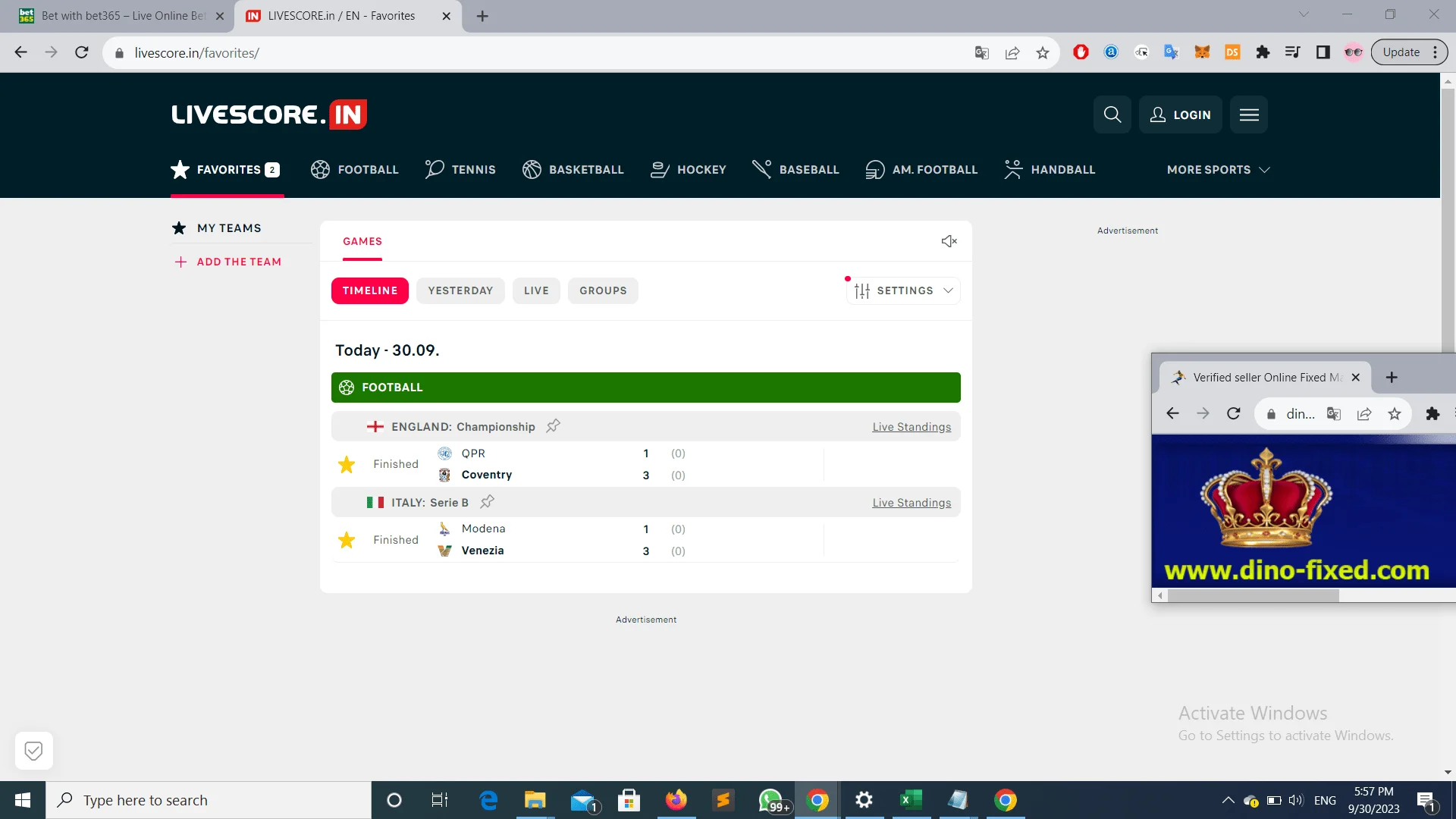Click Add The Team in sidebar
Image resolution: width=1456 pixels, height=819 pixels.
[227, 262]
